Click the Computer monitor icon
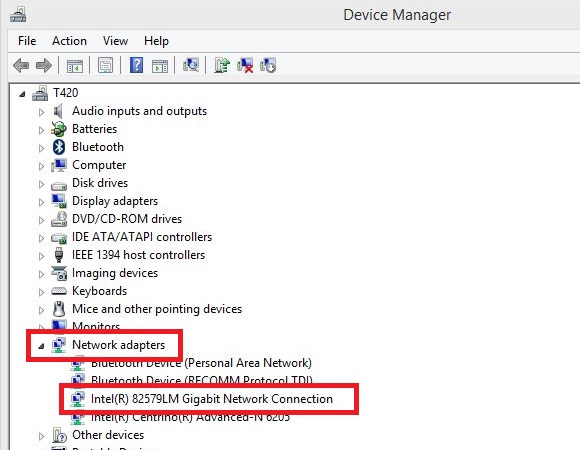Screen dimensions: 580x450 (x=59, y=165)
